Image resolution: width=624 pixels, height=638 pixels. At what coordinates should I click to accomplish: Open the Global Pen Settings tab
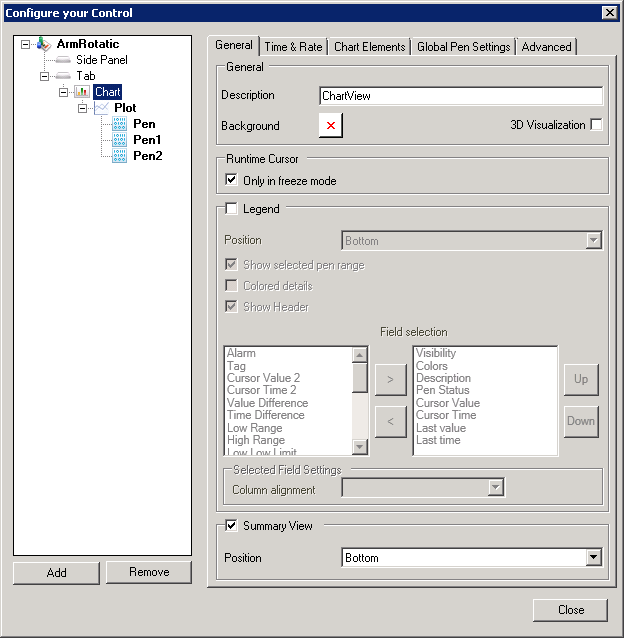(x=463, y=47)
